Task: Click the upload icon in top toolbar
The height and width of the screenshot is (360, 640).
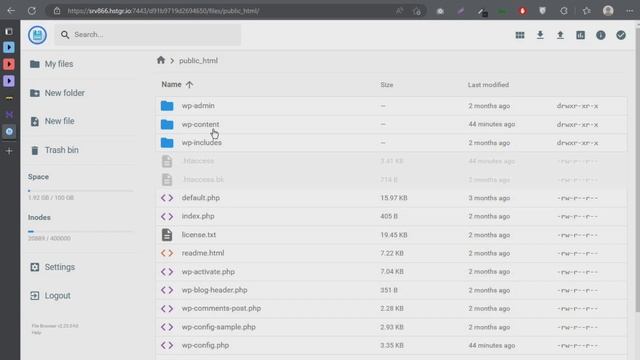Action: point(560,35)
